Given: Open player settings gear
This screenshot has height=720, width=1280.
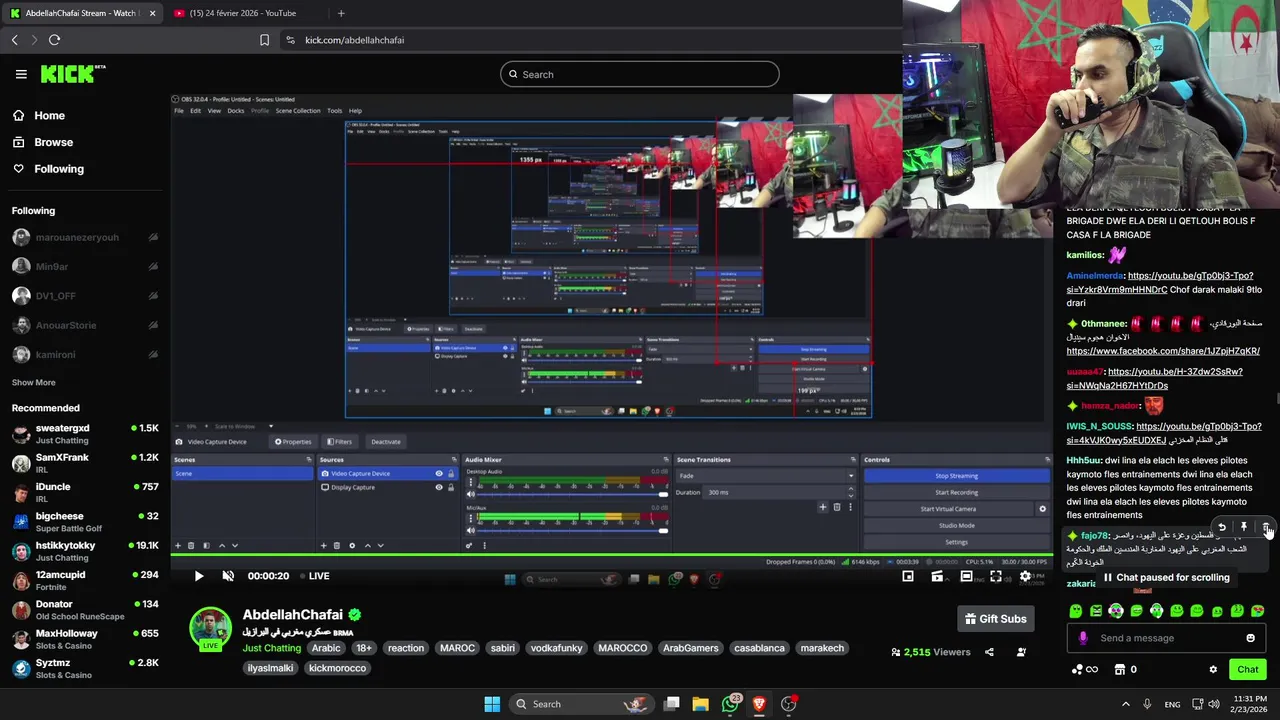Looking at the screenshot, I should (1025, 576).
